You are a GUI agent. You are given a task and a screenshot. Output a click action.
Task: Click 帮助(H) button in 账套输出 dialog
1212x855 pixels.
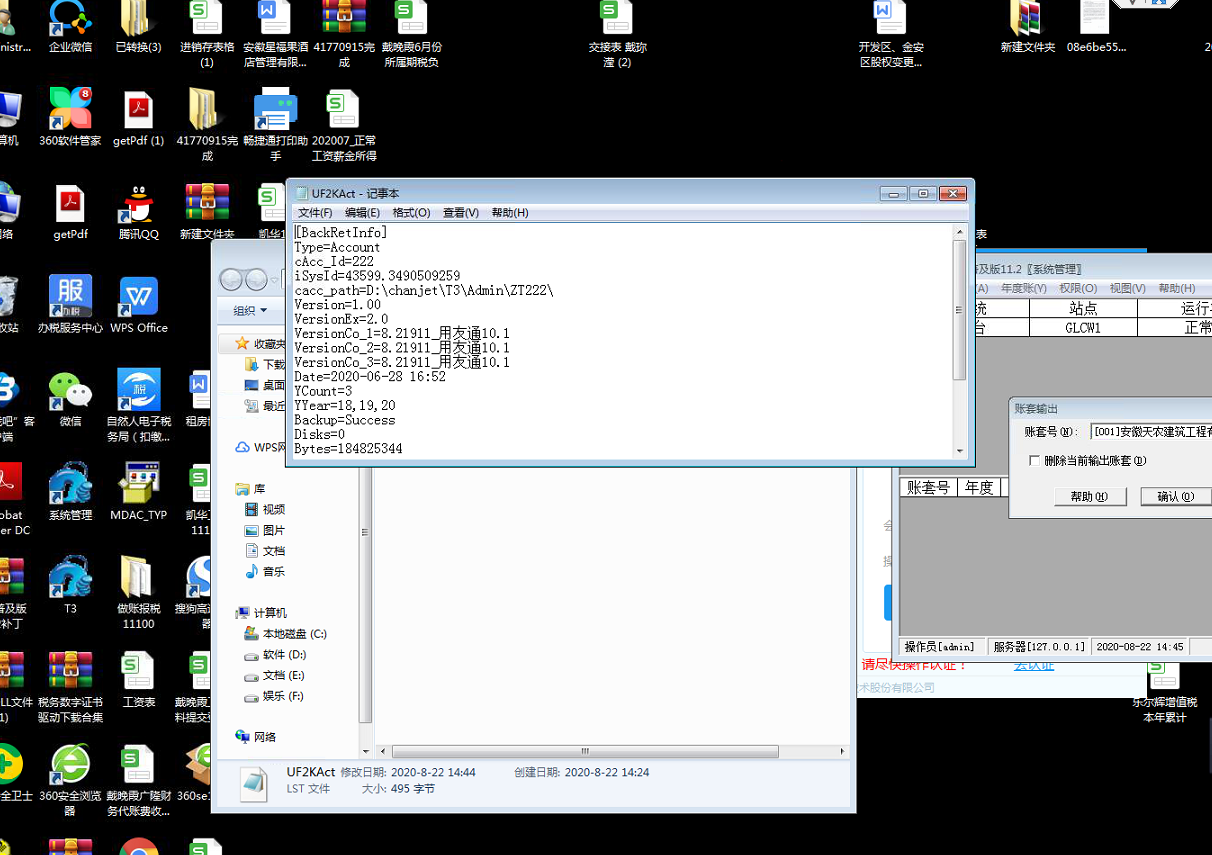[x=1090, y=496]
